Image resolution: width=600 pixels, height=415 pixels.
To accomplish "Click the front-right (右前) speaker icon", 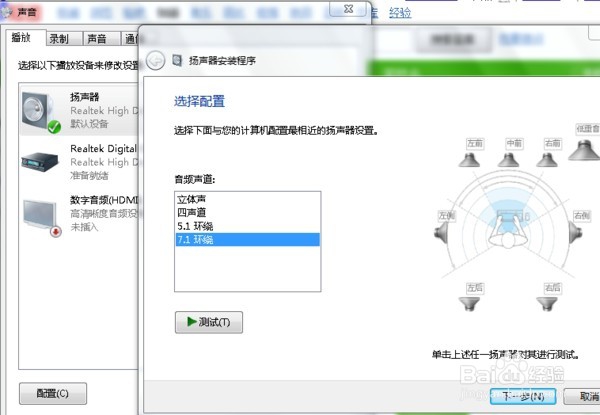I will click(x=547, y=159).
